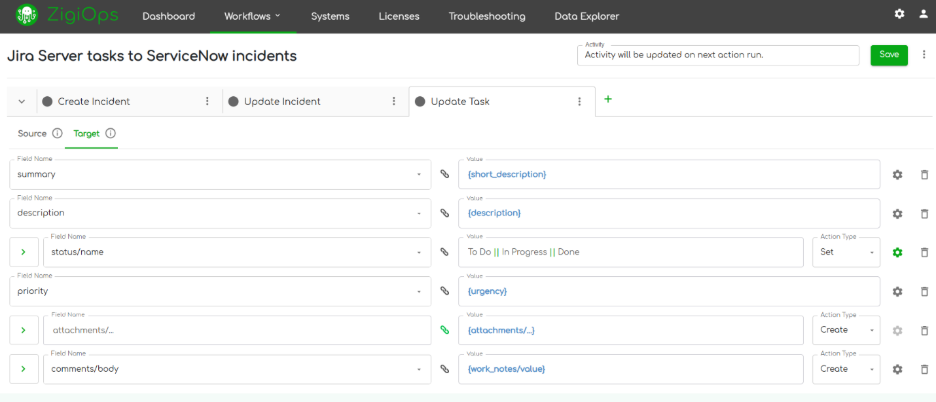Click link icon for status/name field
936x402 pixels.
(444, 252)
